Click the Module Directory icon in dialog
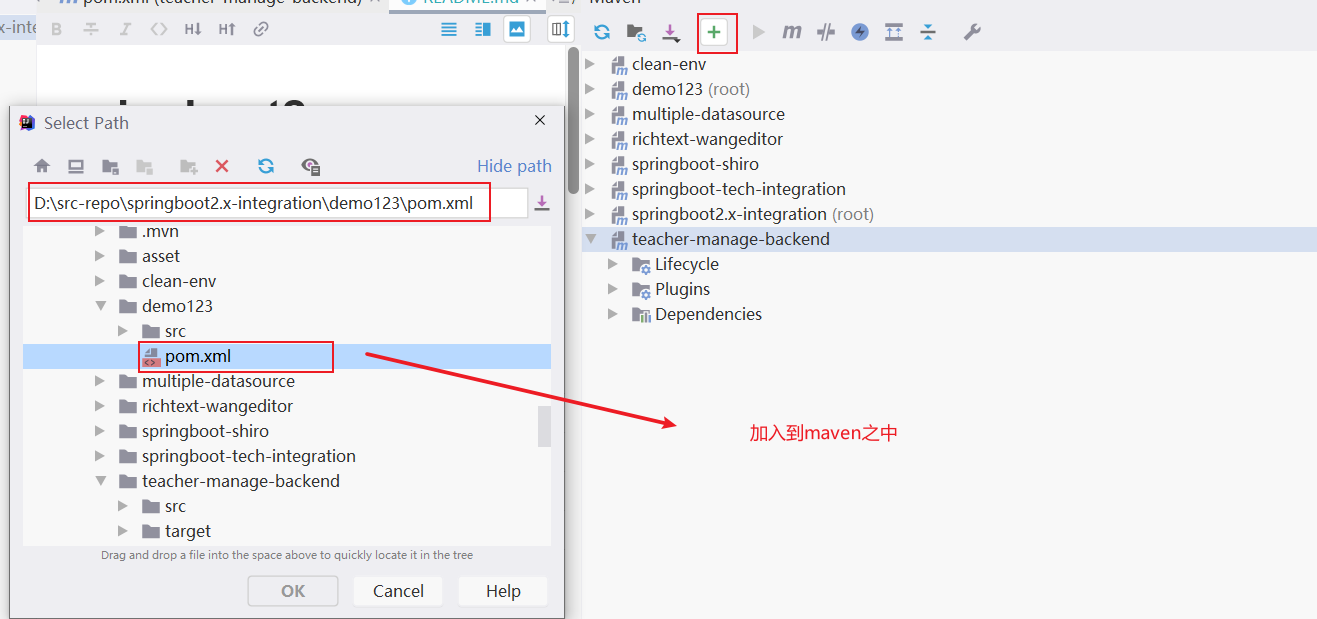Image resolution: width=1317 pixels, height=619 pixels. pyautogui.click(x=145, y=166)
